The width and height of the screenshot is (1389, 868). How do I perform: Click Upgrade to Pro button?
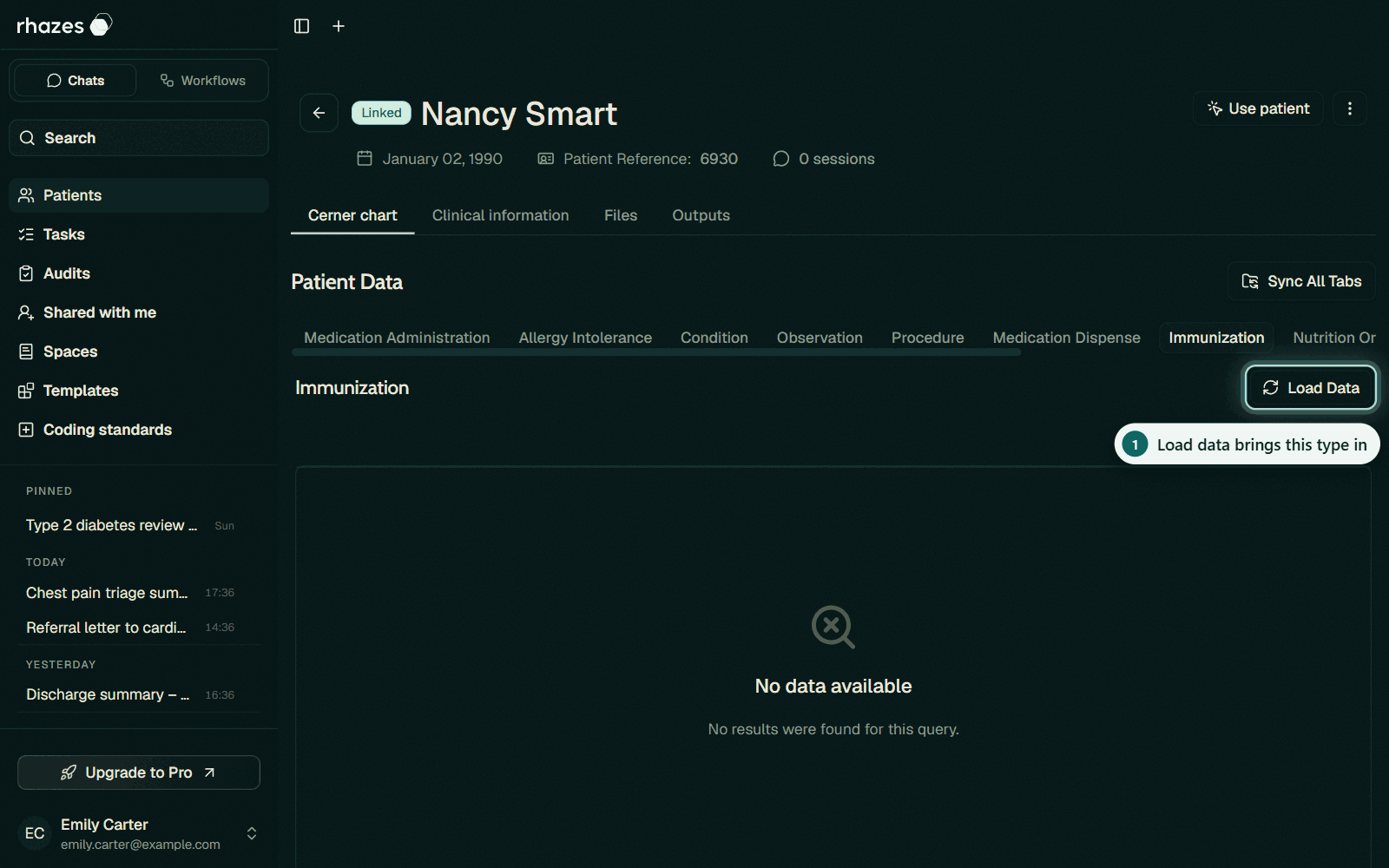click(x=139, y=773)
